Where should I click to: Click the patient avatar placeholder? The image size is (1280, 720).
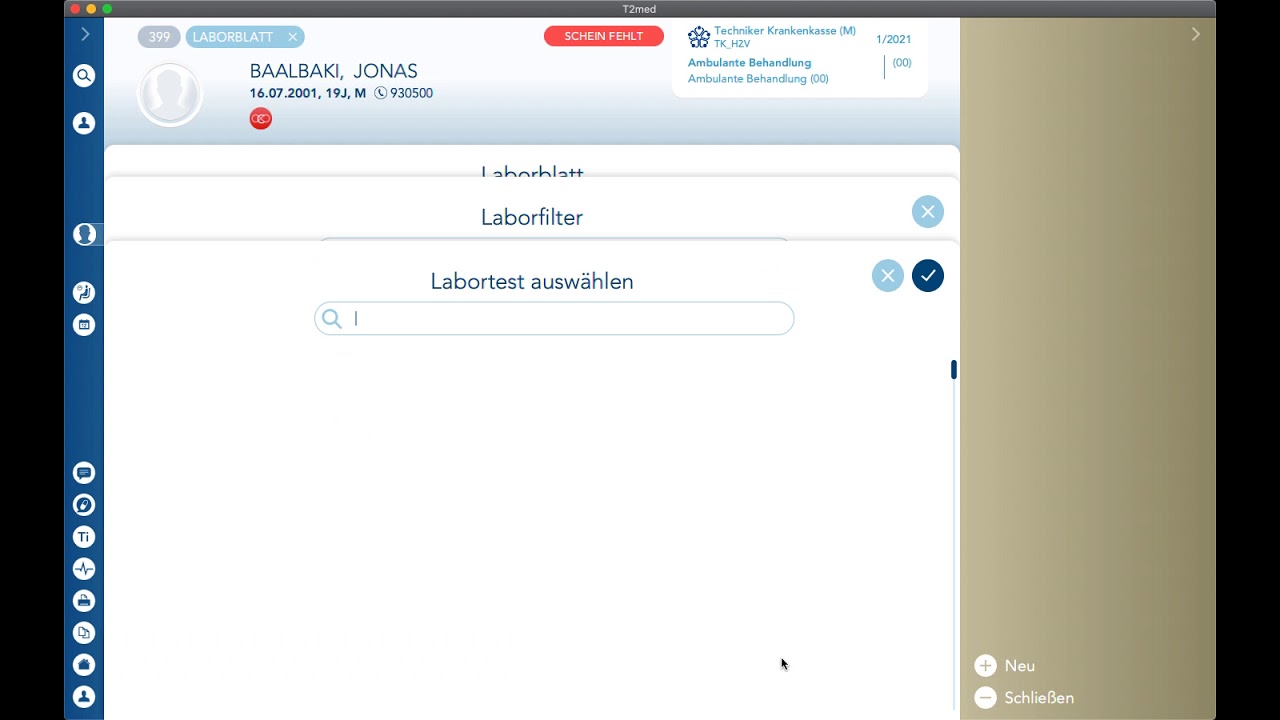(170, 94)
